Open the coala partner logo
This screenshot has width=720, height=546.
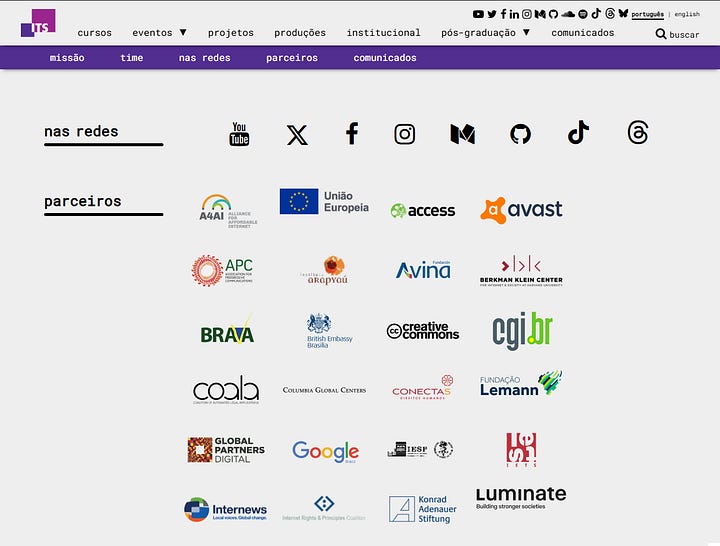226,390
